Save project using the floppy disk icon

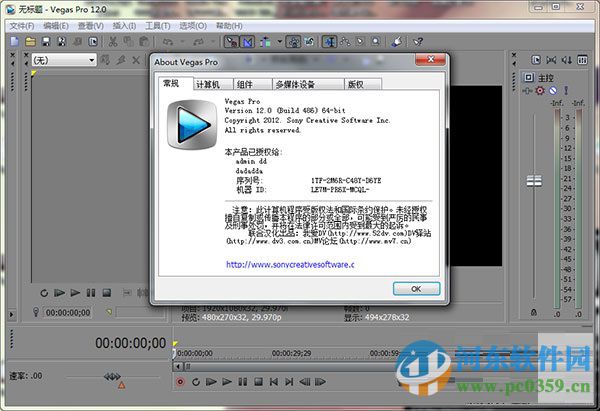(46, 41)
